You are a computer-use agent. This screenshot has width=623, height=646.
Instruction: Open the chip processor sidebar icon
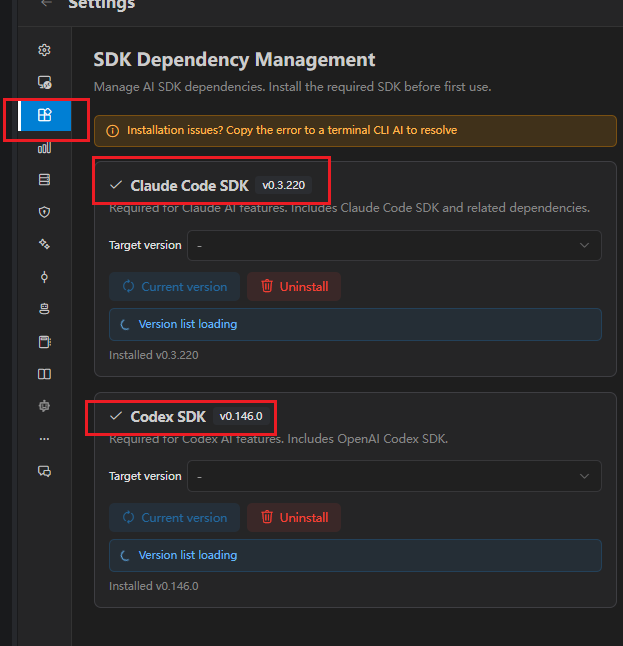point(44,406)
